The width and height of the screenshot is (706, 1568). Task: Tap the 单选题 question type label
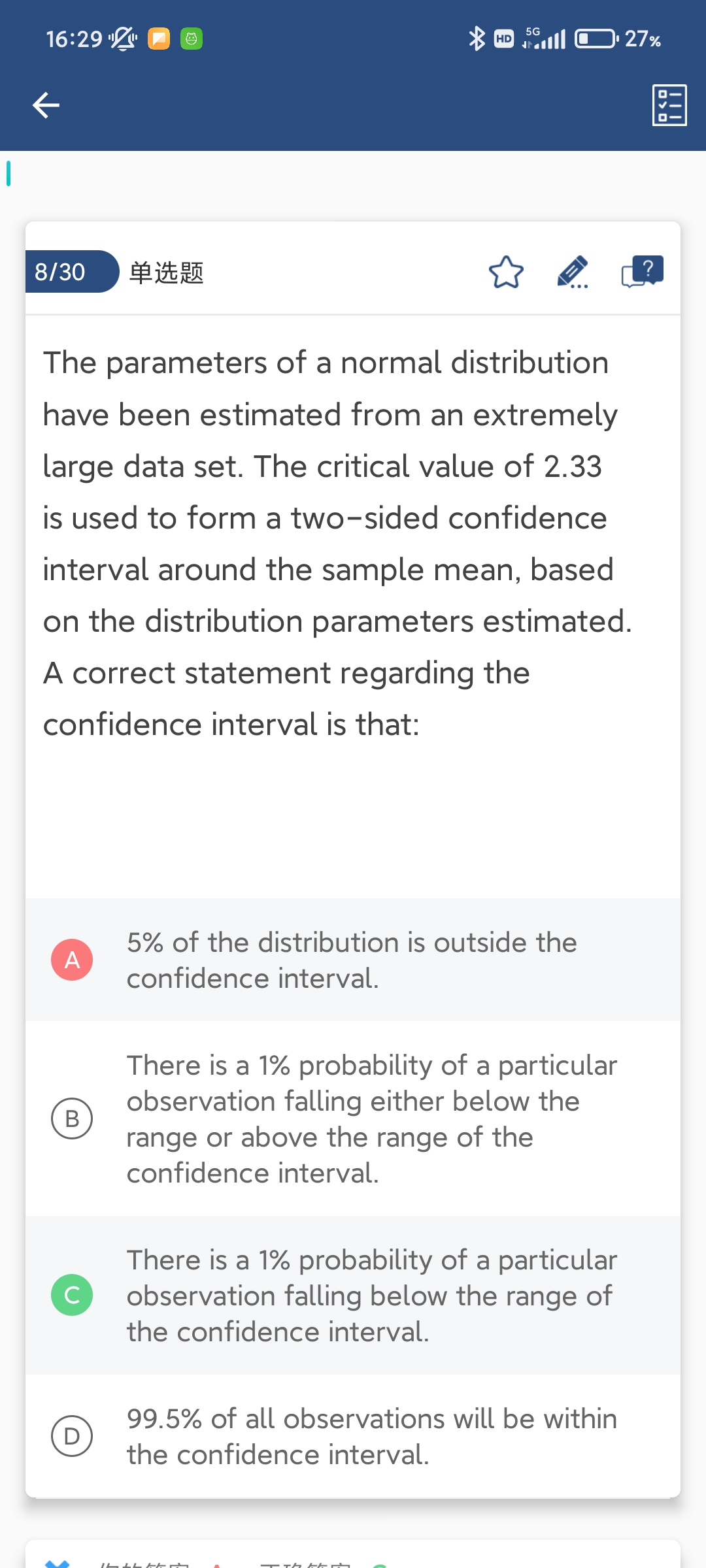pos(167,272)
